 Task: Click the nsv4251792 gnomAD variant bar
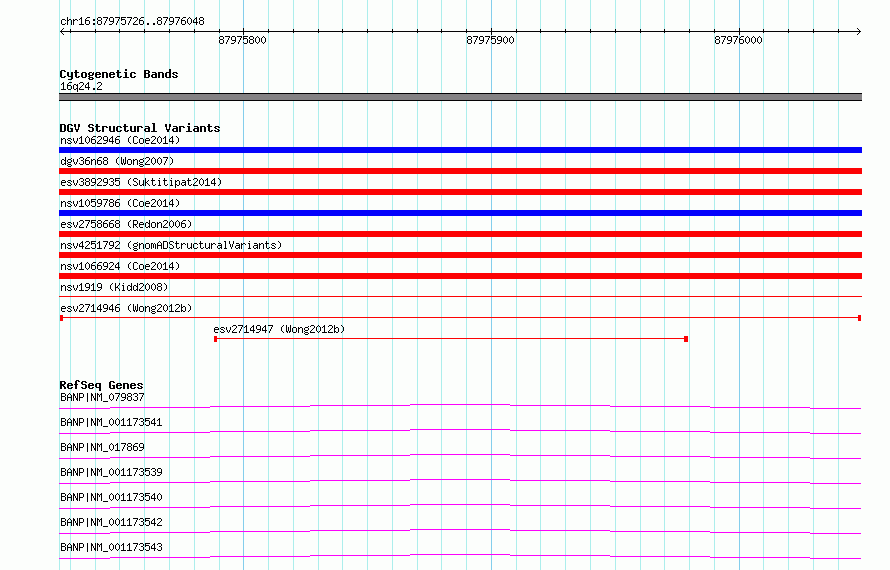[x=460, y=255]
